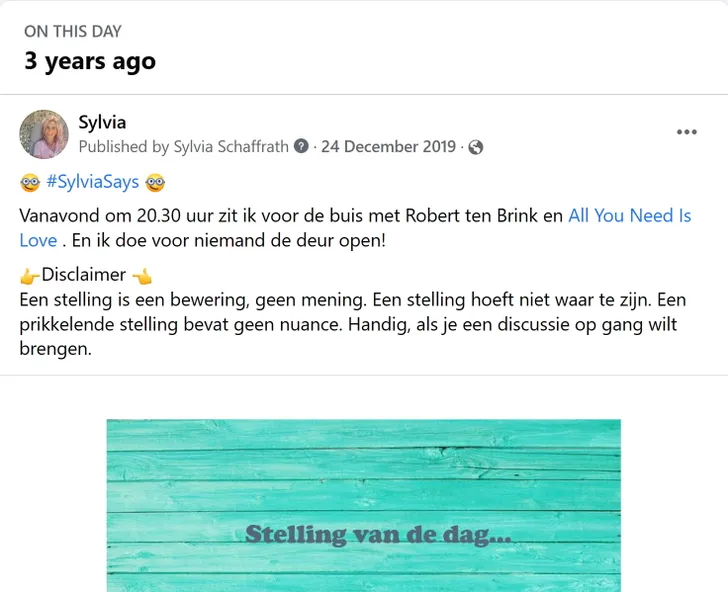Click the question mark info icon

coord(300,147)
